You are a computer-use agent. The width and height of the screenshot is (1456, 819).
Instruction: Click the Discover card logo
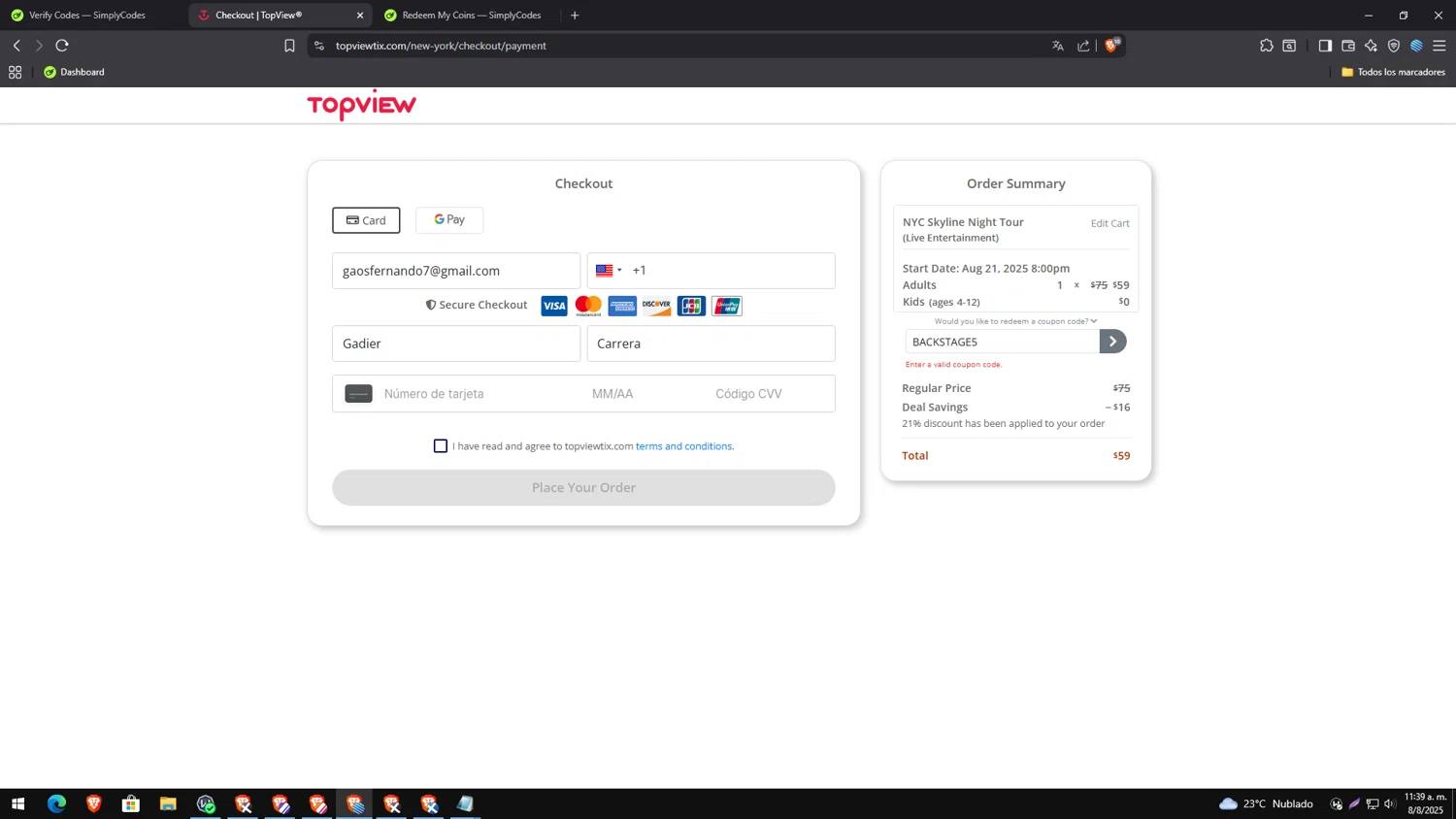(657, 306)
